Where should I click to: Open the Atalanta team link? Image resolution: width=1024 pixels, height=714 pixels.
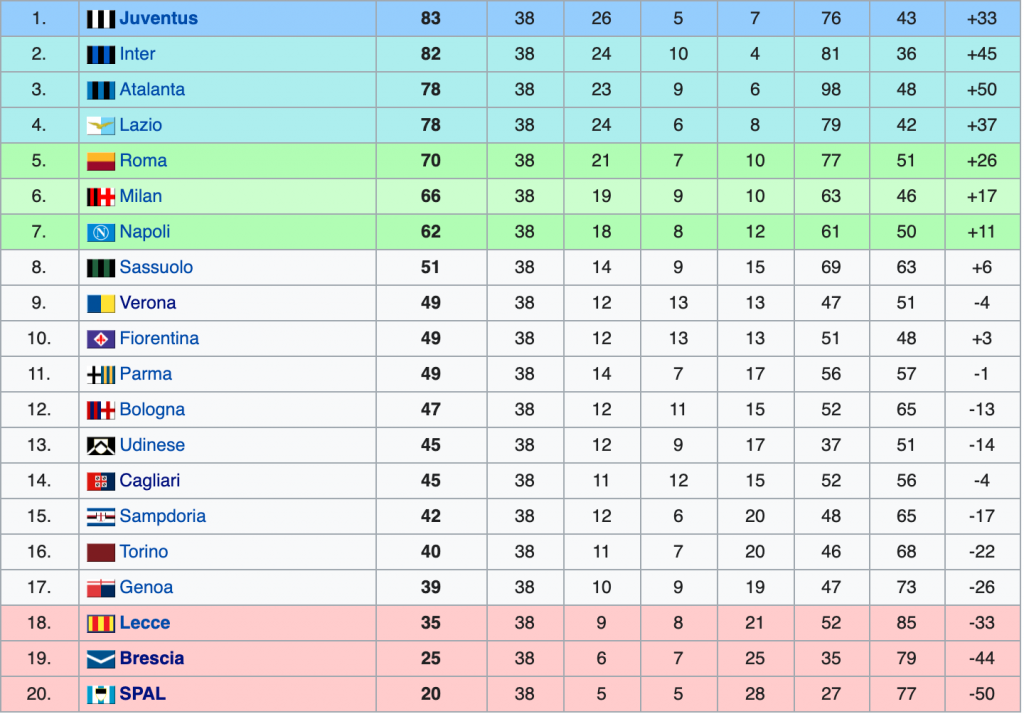[152, 89]
